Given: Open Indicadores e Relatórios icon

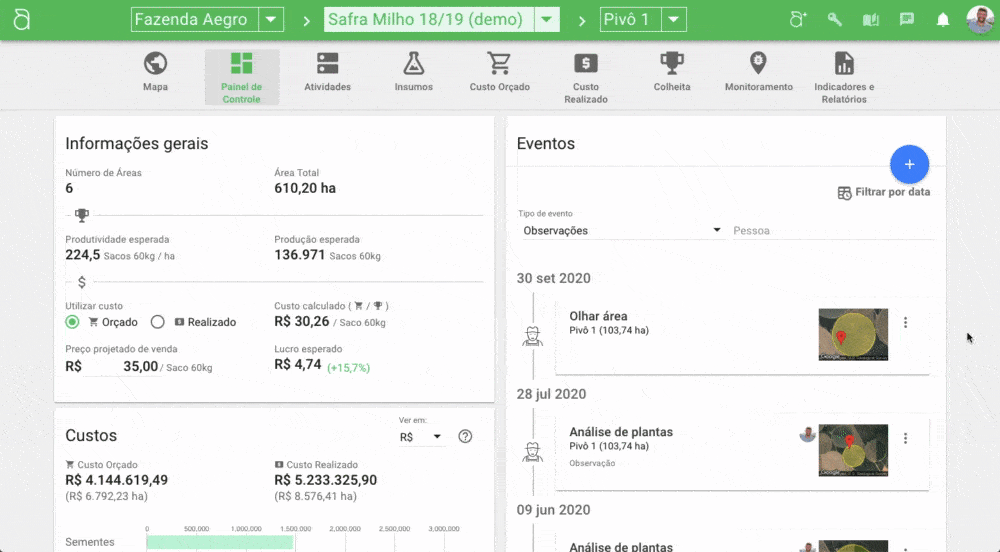Looking at the screenshot, I should point(844,65).
